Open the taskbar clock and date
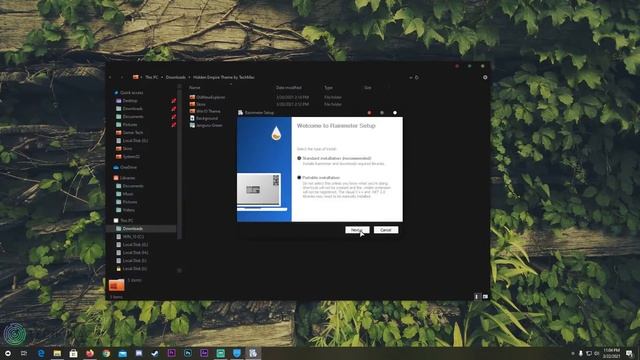The image size is (640, 360). (x=611, y=353)
